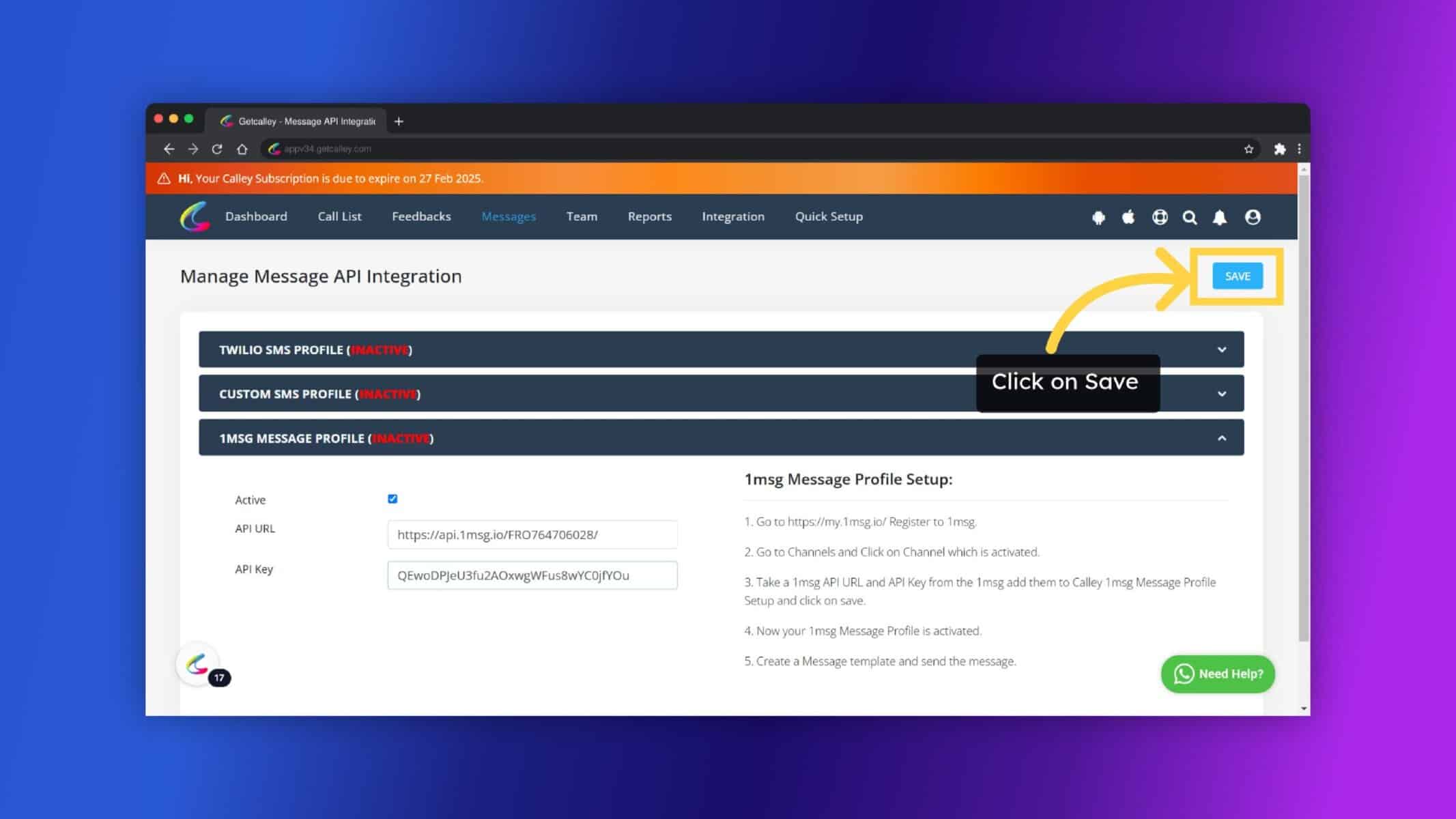Open the Reports menu
The width and height of the screenshot is (1456, 819).
(650, 216)
